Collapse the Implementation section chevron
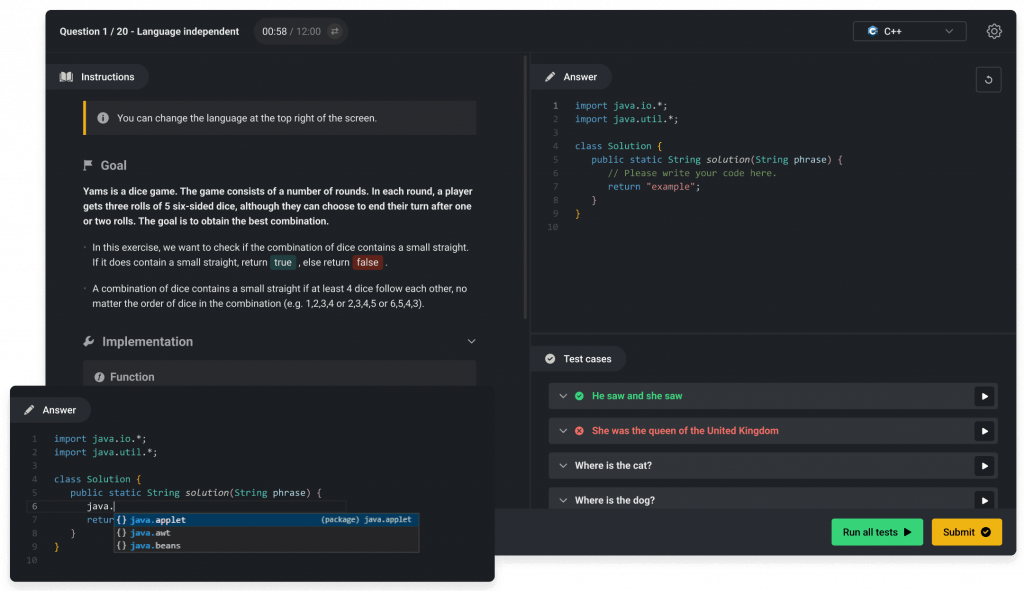 pyautogui.click(x=472, y=342)
